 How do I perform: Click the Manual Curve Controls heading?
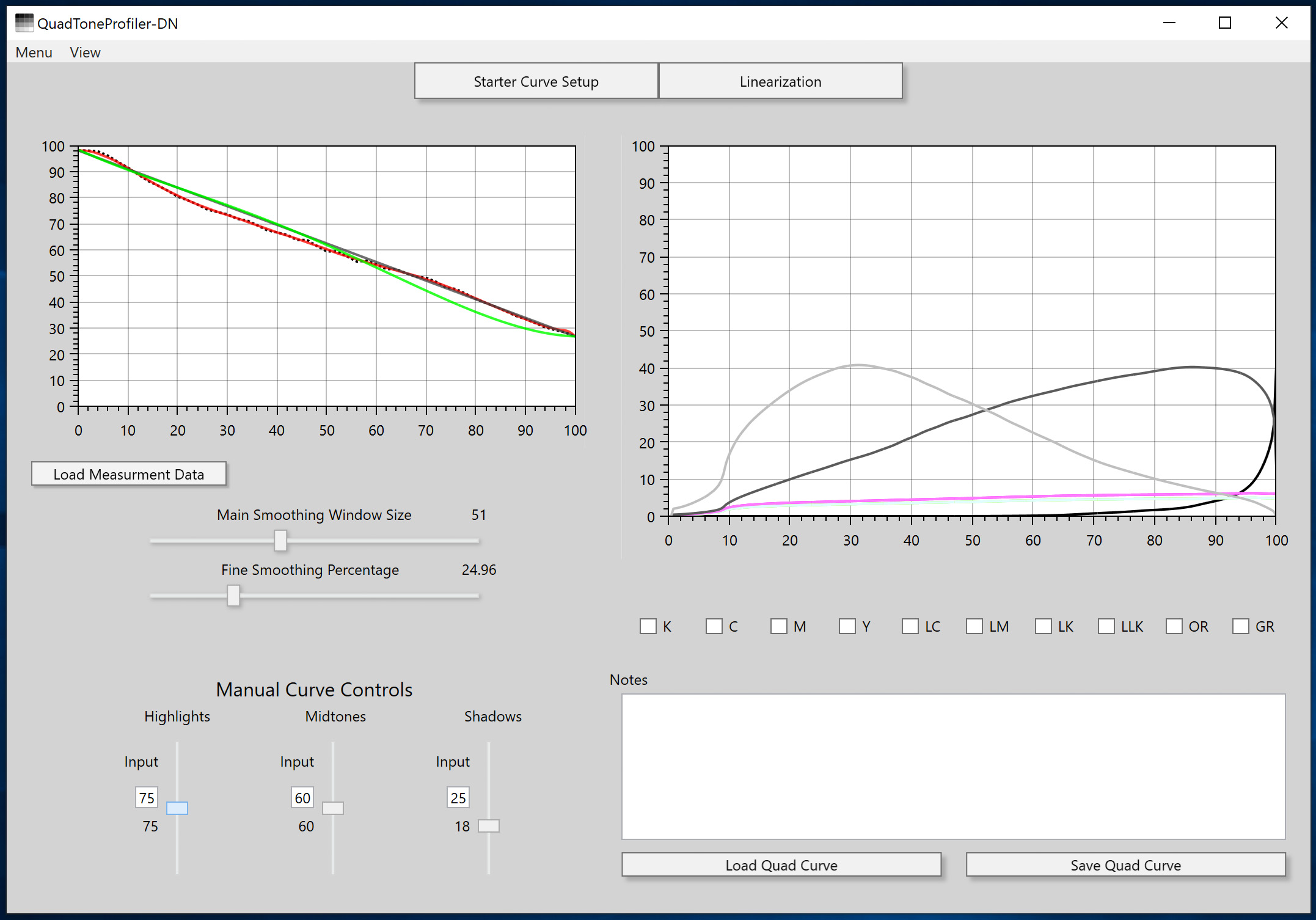pyautogui.click(x=314, y=690)
